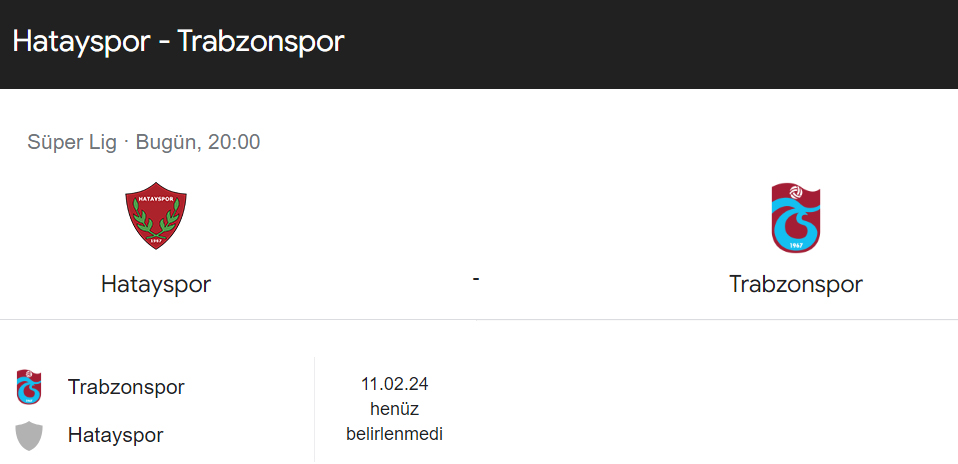The width and height of the screenshot is (958, 464).
Task: Click Trabzonspor in the dark header title
Action: 261,42
